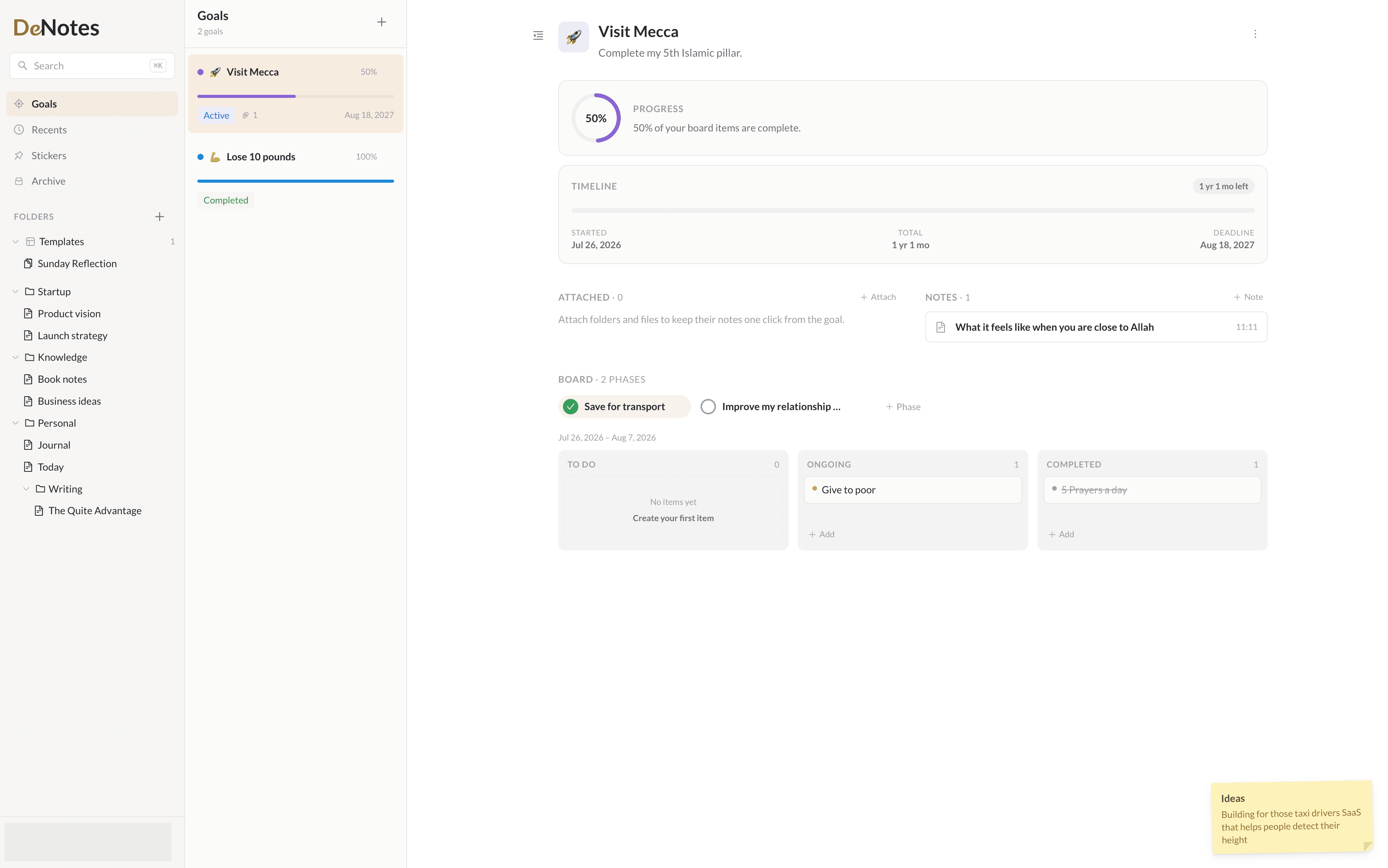Click the plus icon to add a goal
Screen dimensions: 1388x868
[381, 22]
